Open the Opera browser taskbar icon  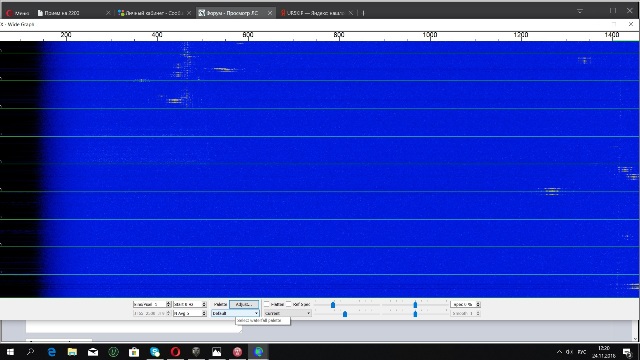pyautogui.click(x=176, y=351)
